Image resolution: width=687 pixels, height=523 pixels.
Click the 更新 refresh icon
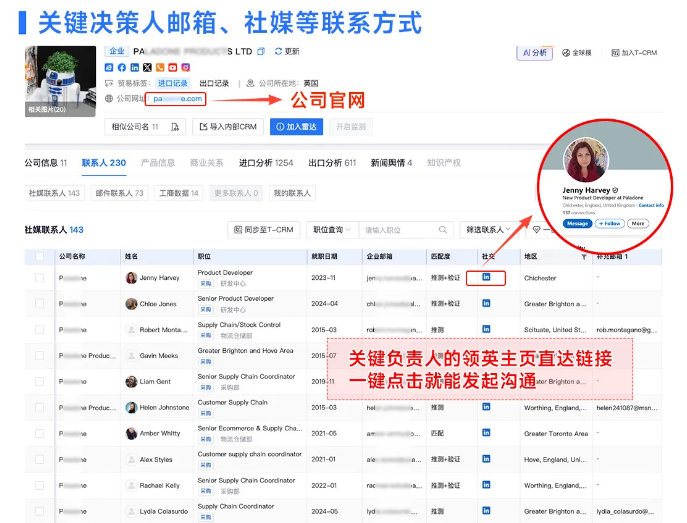pyautogui.click(x=277, y=51)
